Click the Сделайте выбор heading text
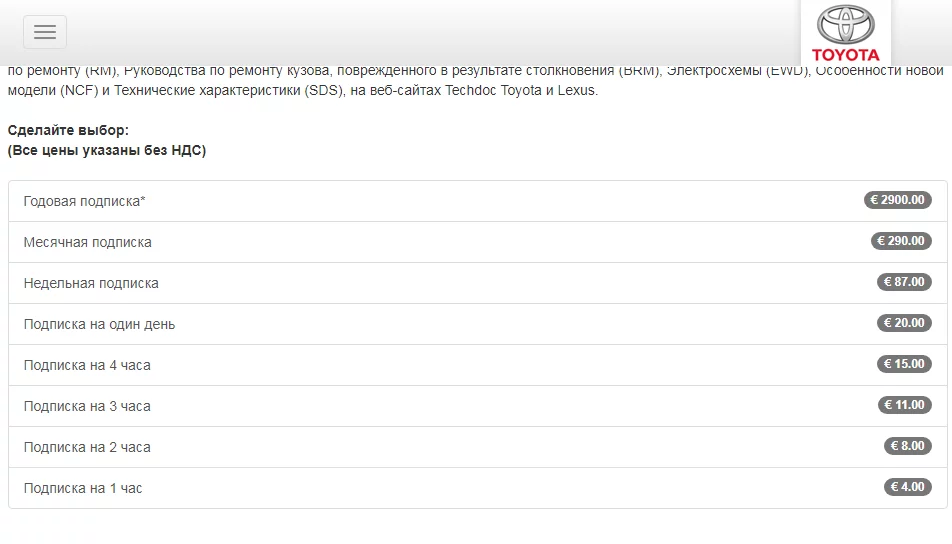Screen dimensions: 952x544 (x=68, y=130)
